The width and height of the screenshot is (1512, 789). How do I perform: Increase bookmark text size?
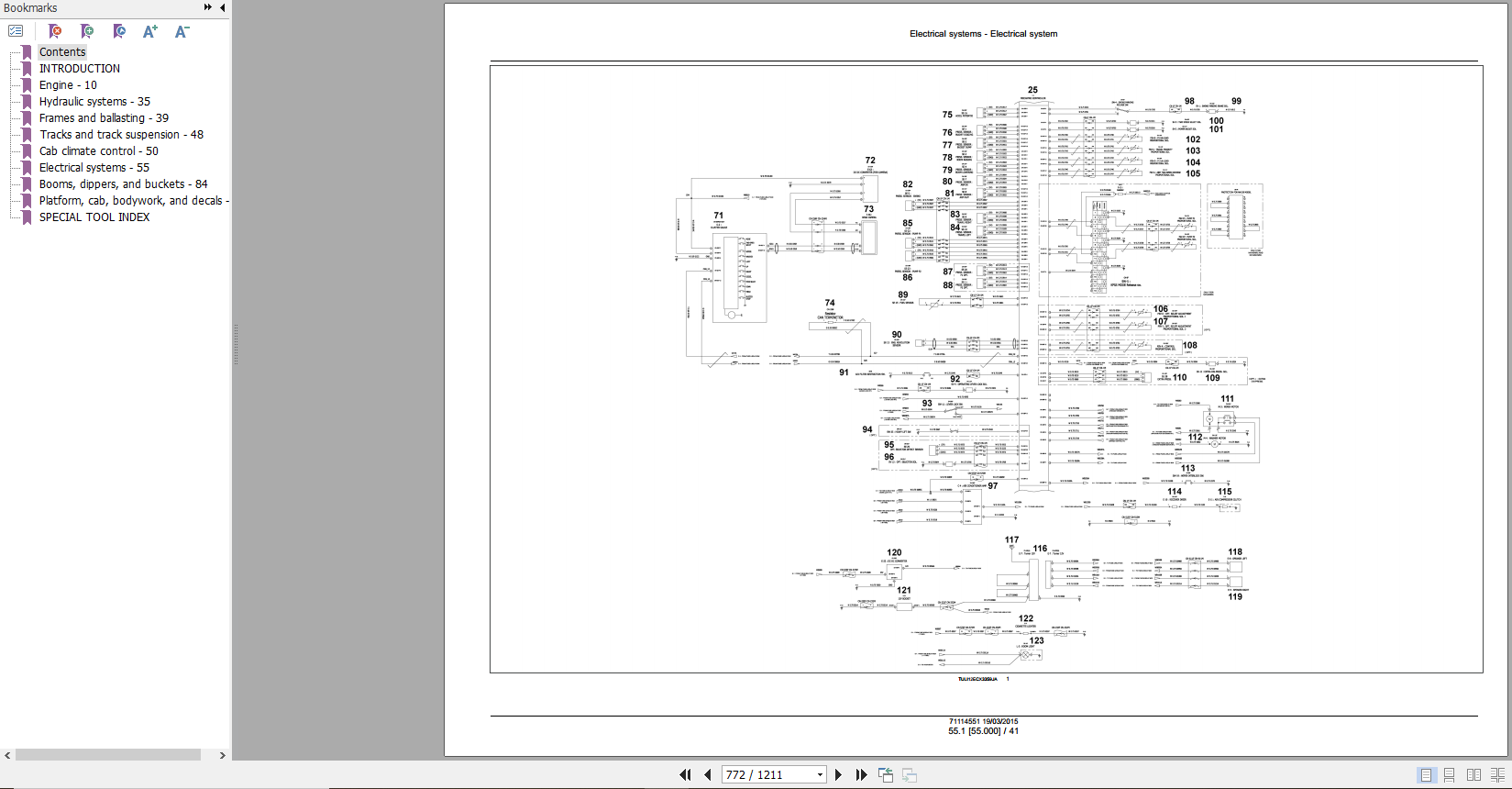pyautogui.click(x=150, y=31)
